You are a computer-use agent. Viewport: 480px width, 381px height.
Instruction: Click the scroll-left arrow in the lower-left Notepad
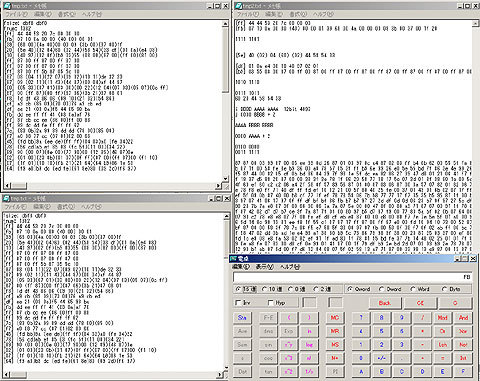(x=7, y=375)
